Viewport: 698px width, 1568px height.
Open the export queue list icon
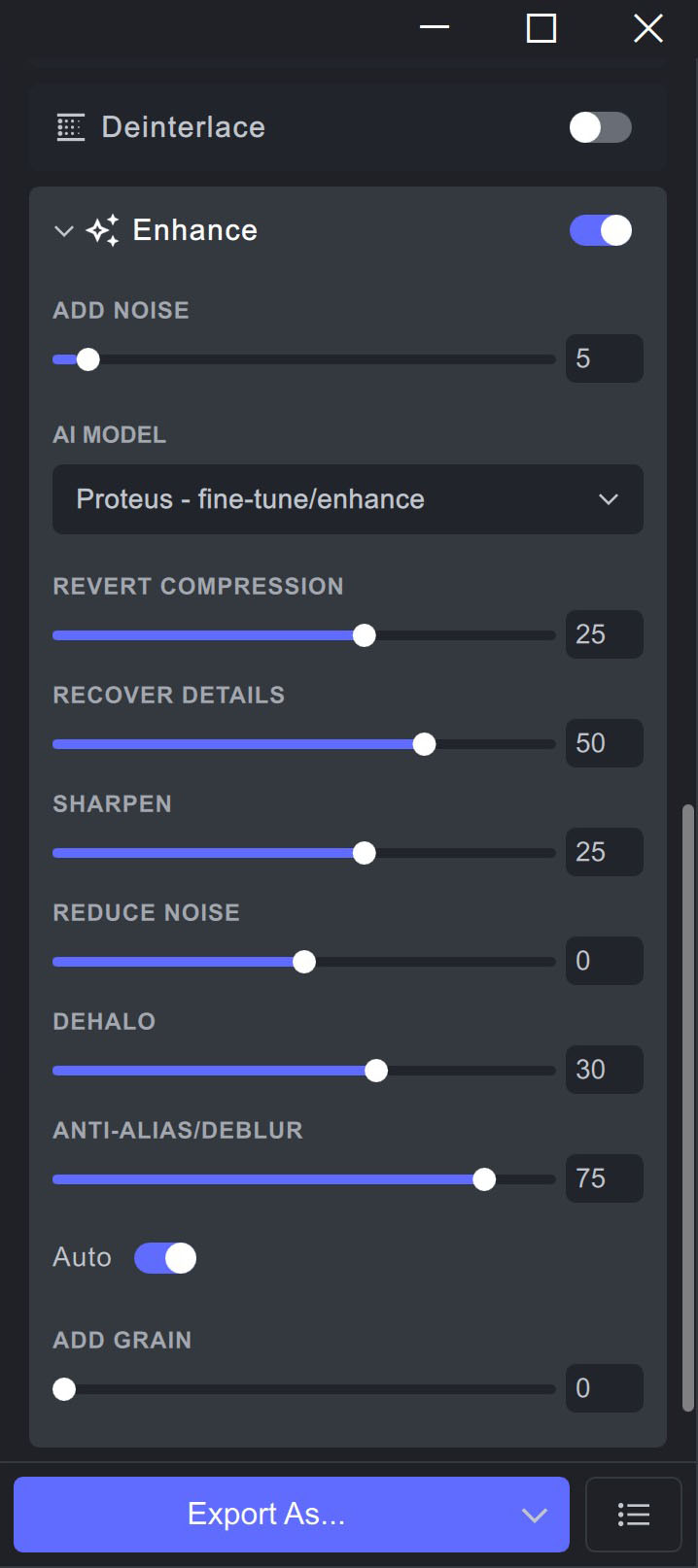tap(634, 1514)
